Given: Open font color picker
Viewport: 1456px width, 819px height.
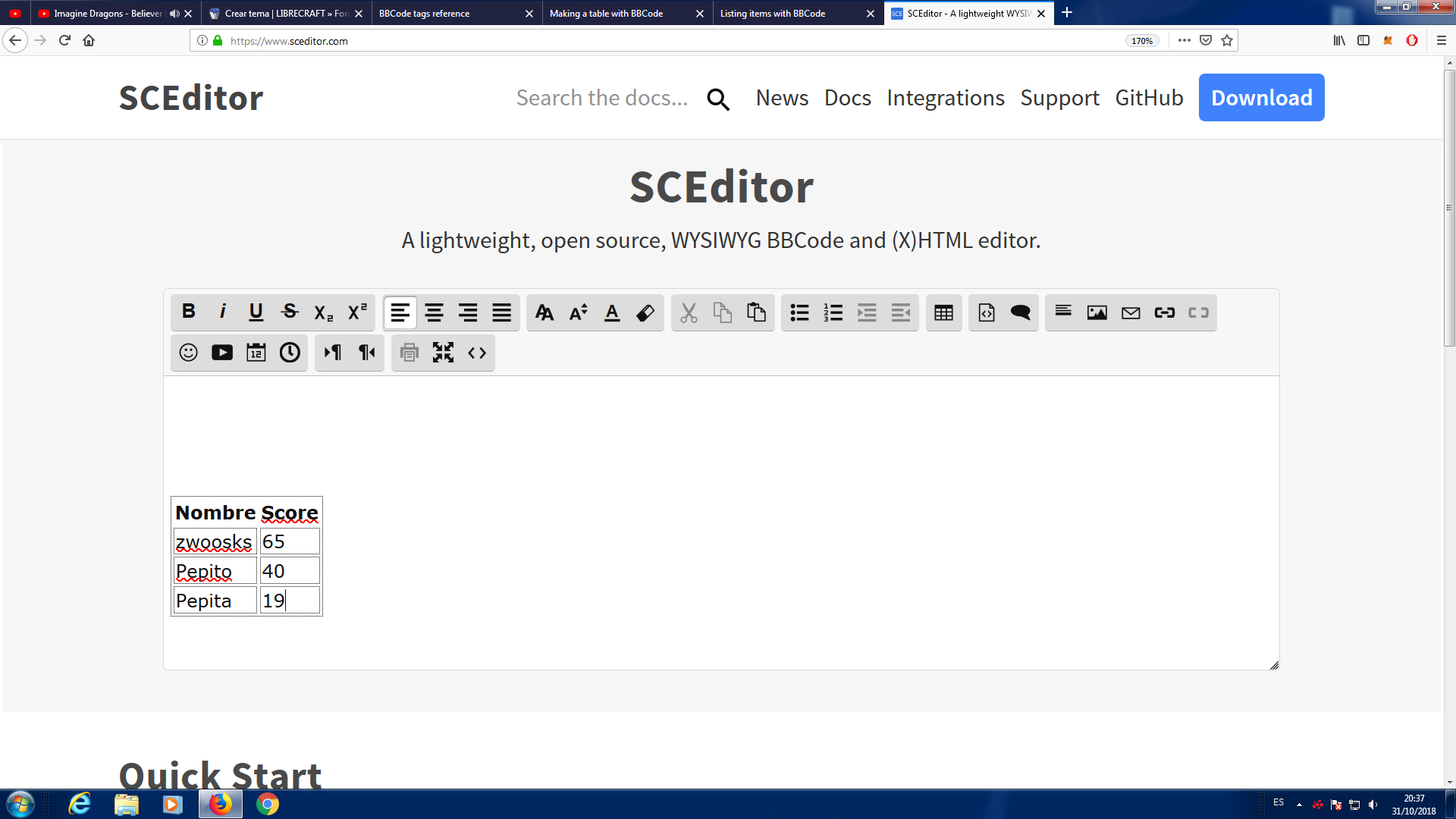Looking at the screenshot, I should tap(612, 312).
